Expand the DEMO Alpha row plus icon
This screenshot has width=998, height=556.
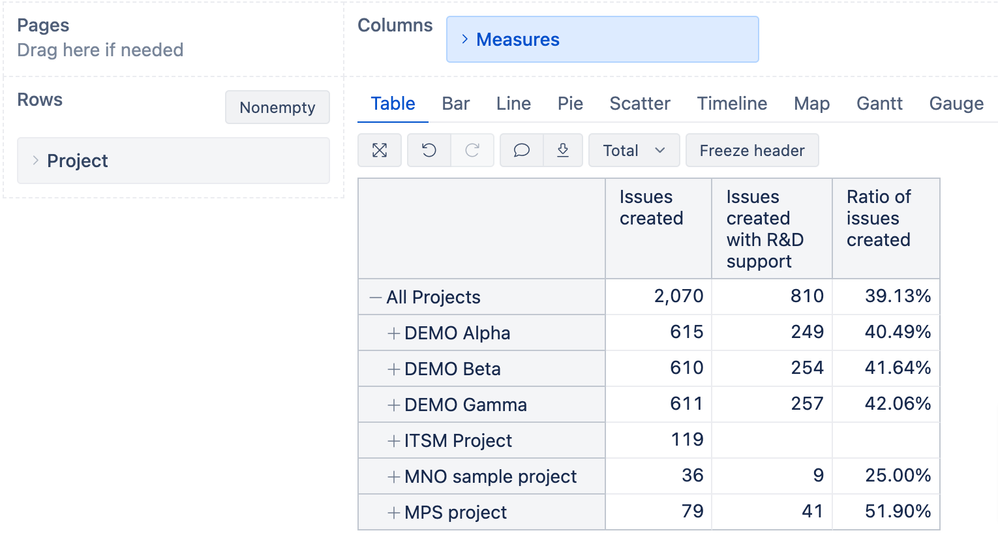pyautogui.click(x=394, y=333)
